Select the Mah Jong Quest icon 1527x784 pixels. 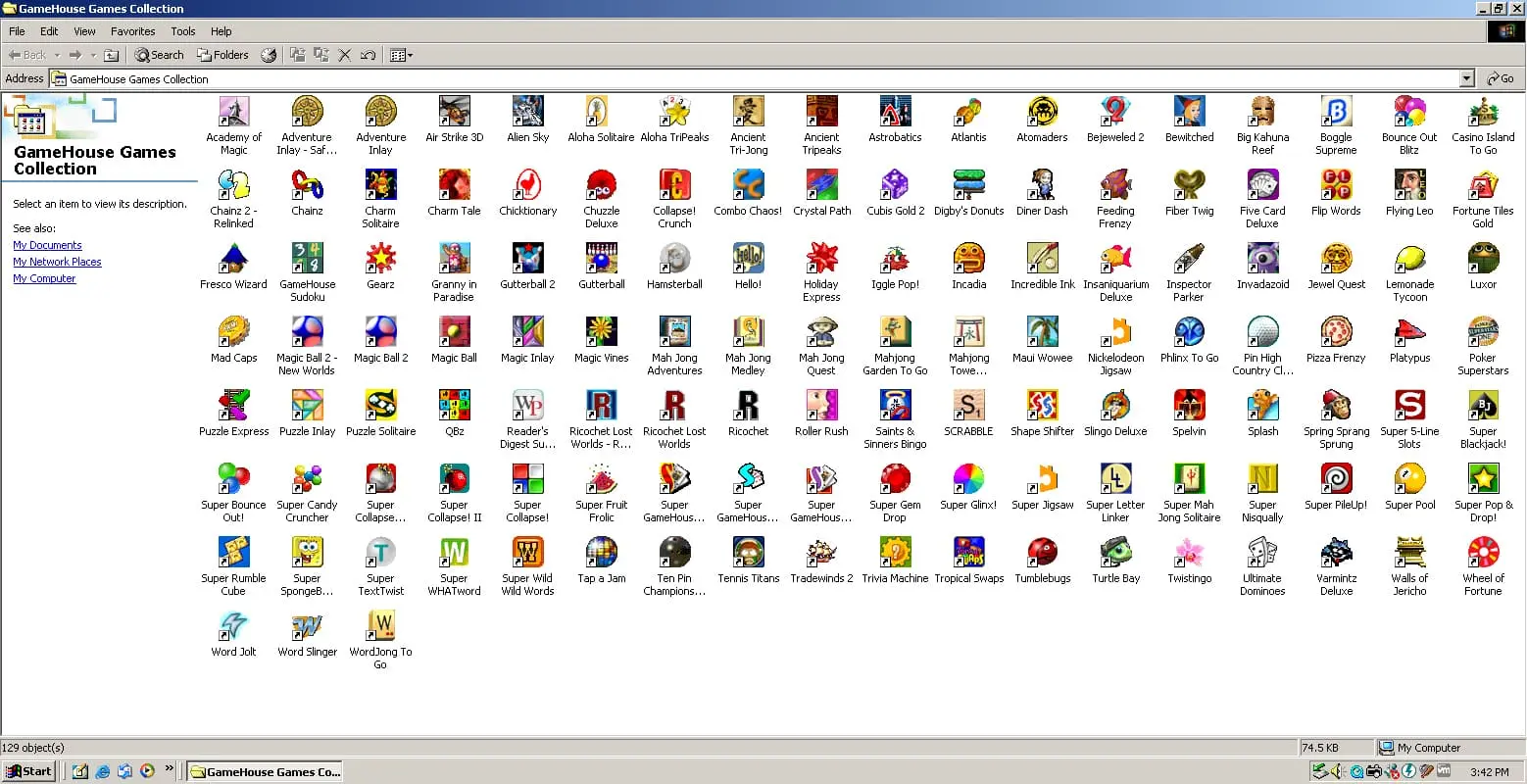(x=821, y=332)
